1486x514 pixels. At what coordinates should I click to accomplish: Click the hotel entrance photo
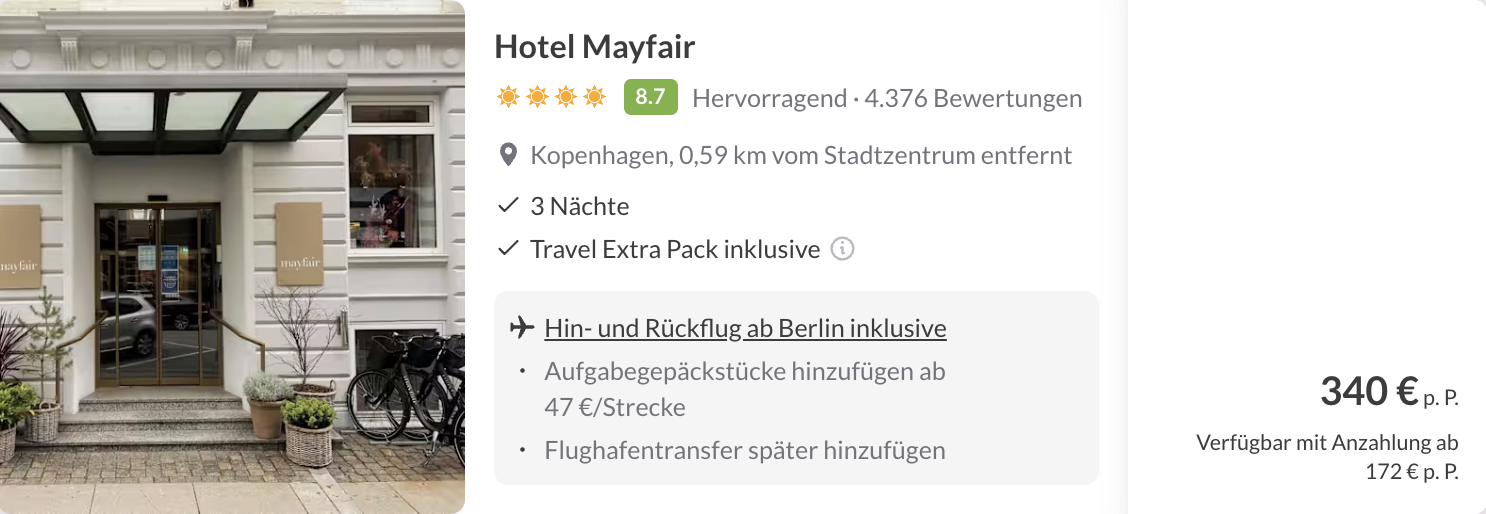click(232, 257)
